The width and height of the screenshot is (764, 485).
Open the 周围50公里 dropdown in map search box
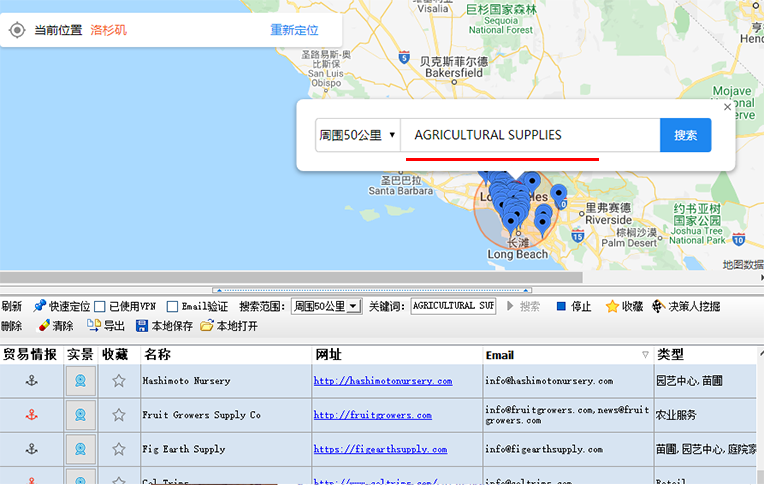[x=358, y=135]
